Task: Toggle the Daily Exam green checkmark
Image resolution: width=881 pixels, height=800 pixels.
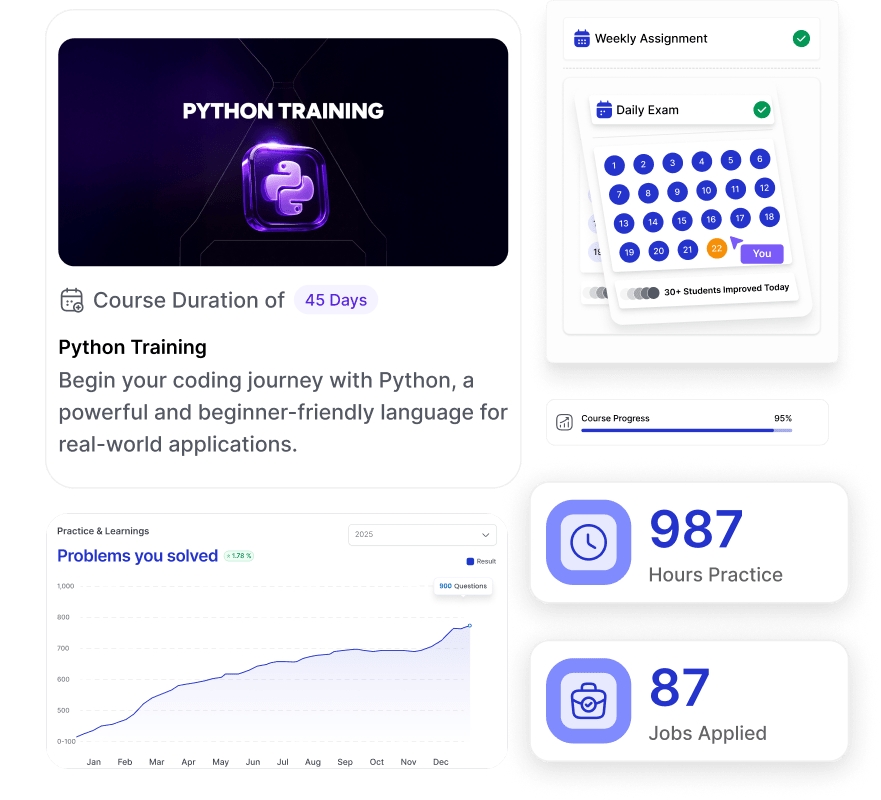Action: (762, 110)
